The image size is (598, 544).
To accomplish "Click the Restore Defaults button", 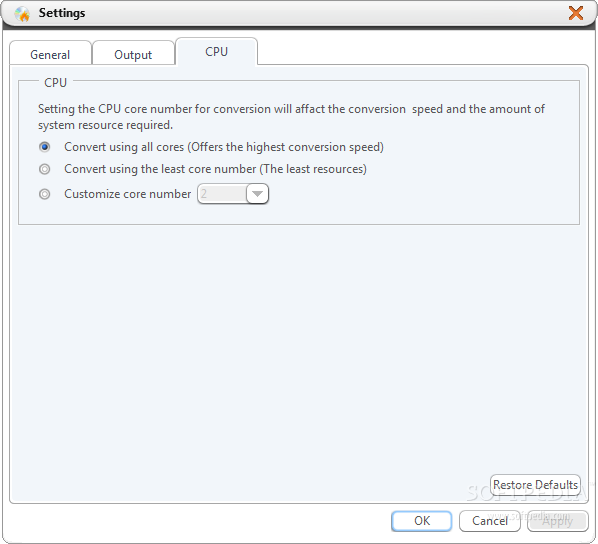I will [535, 485].
